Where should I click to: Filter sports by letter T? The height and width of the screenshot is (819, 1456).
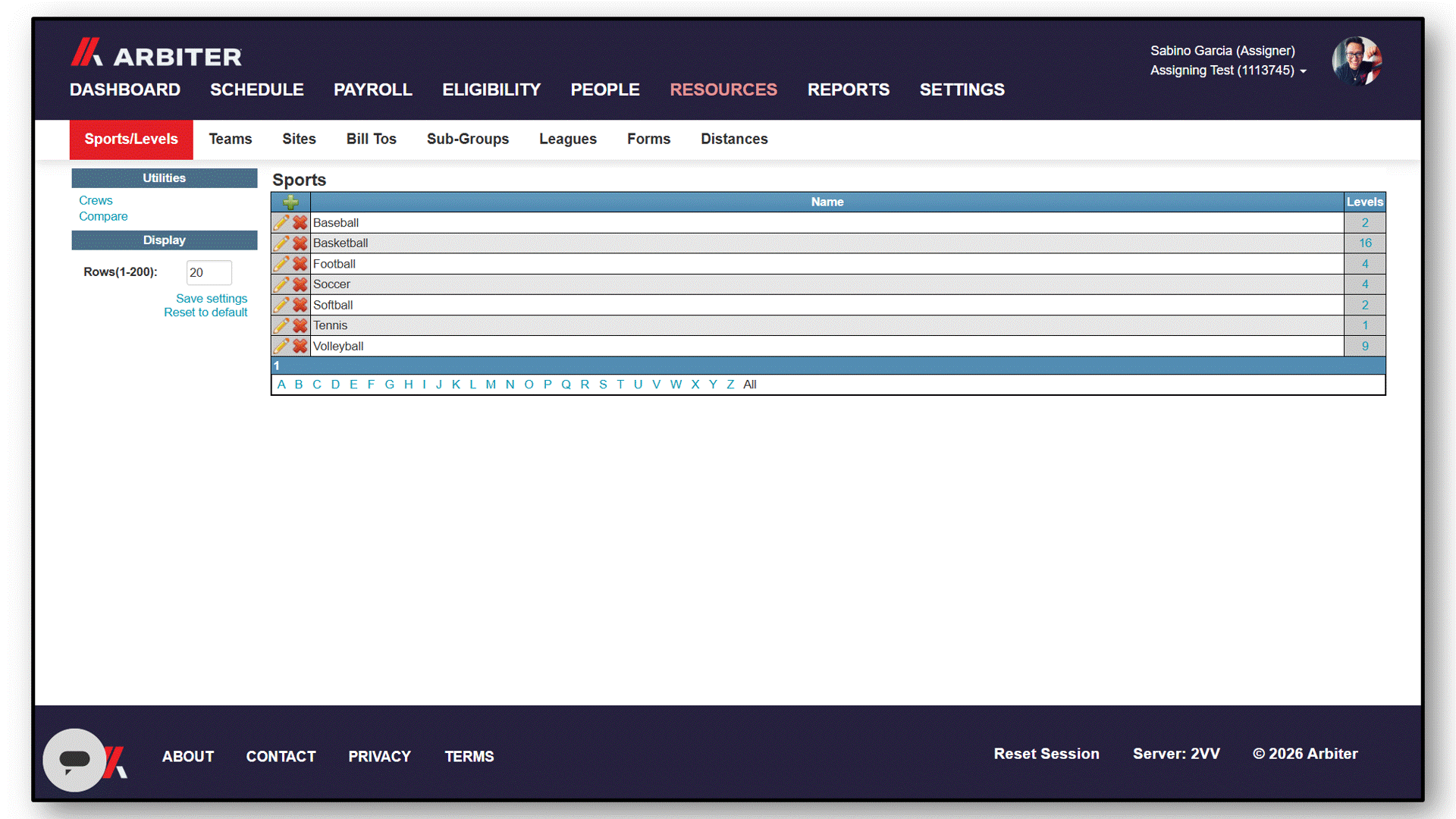pos(620,384)
